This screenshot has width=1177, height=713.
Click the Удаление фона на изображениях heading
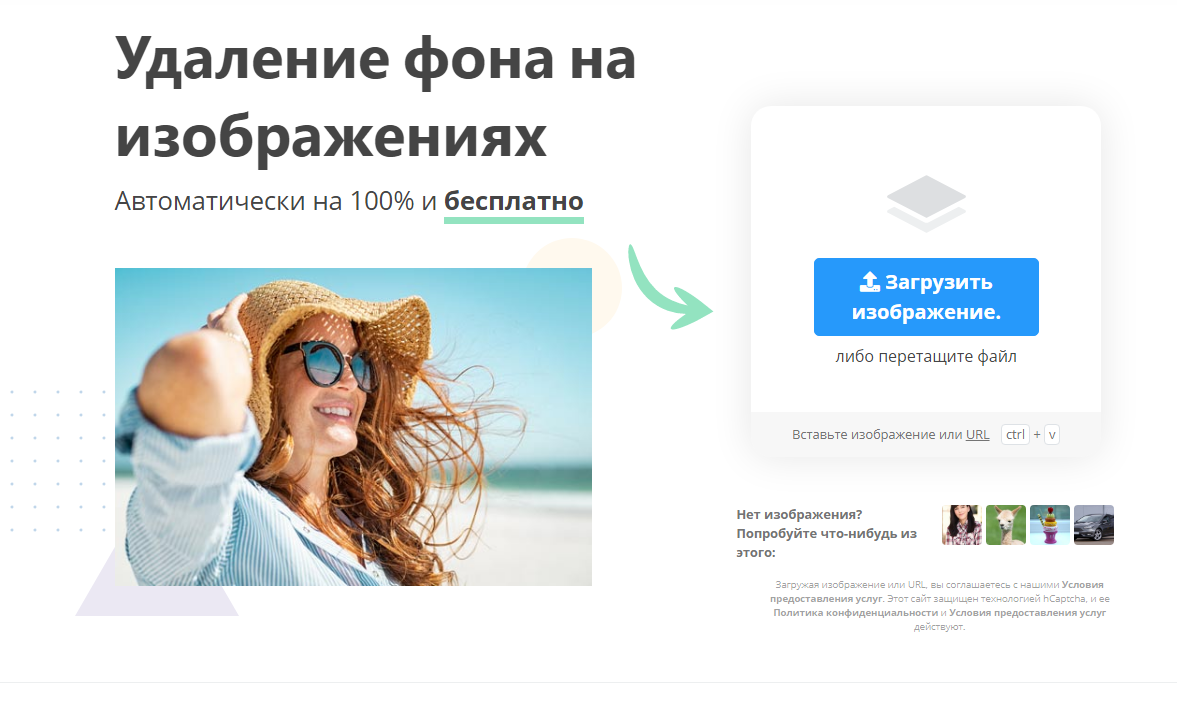tap(375, 97)
